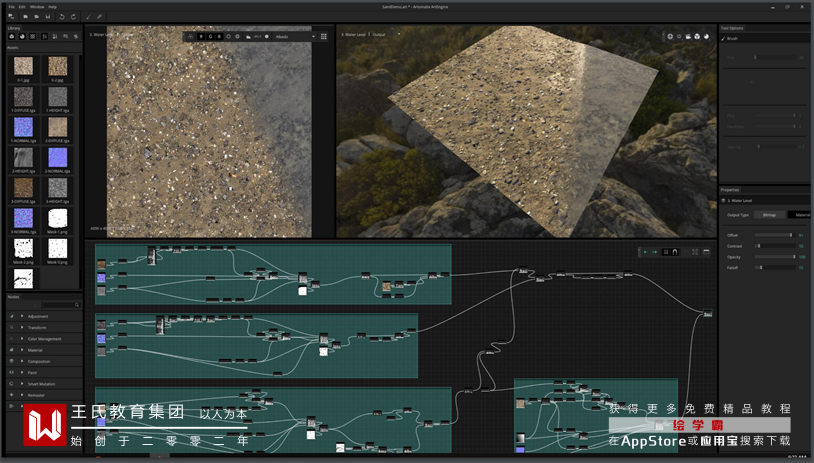Toggle the G channel in the 2D viewport

[210, 36]
